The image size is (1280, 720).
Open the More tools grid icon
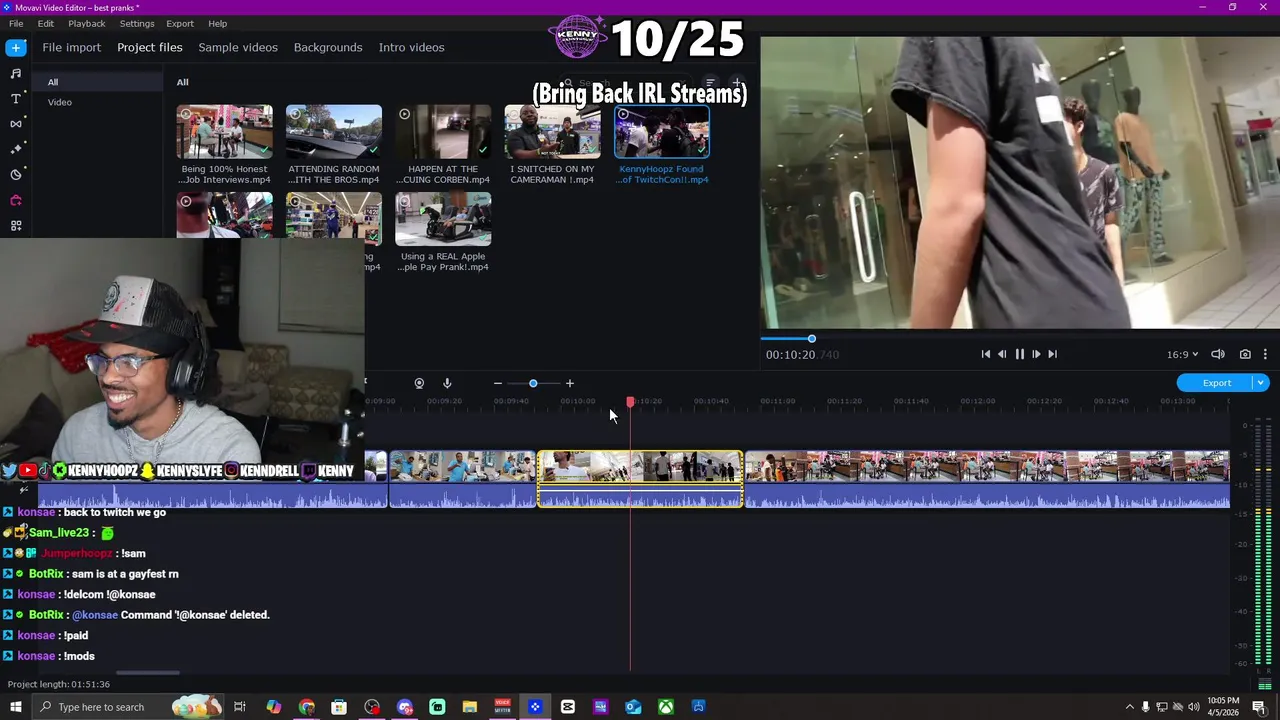pos(16,226)
